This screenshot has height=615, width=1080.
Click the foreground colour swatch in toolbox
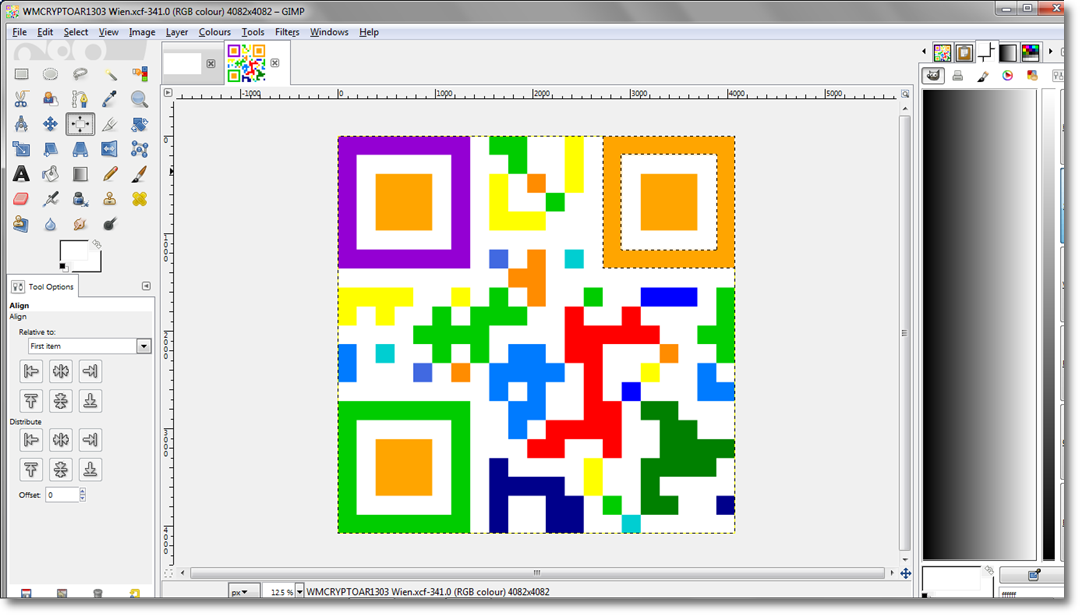(74, 251)
